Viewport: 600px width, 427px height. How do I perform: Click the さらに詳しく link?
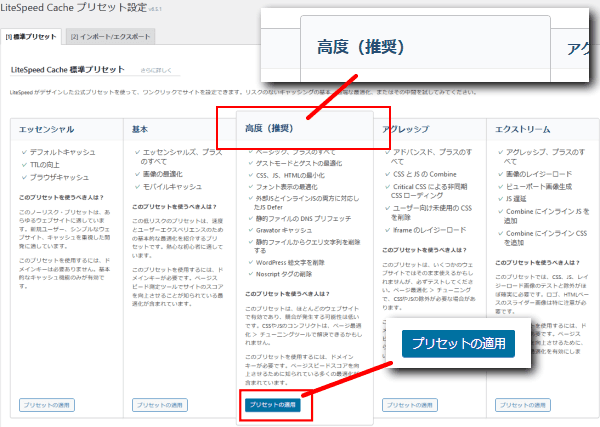click(x=157, y=71)
